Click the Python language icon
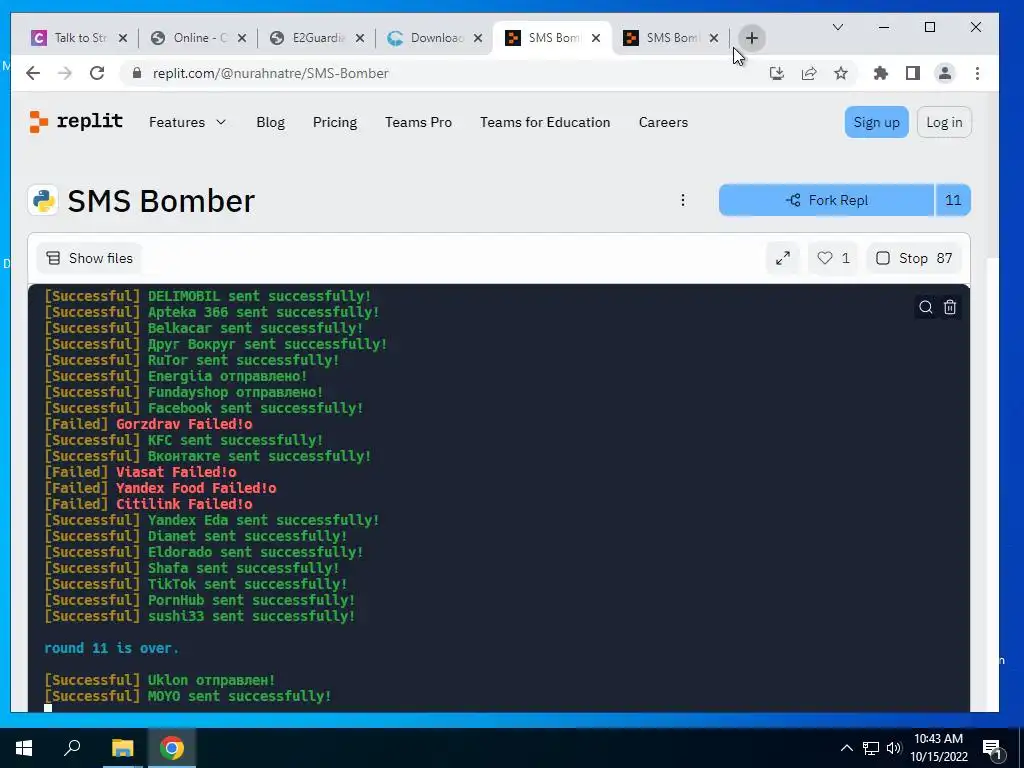The height and width of the screenshot is (768, 1024). click(x=43, y=200)
